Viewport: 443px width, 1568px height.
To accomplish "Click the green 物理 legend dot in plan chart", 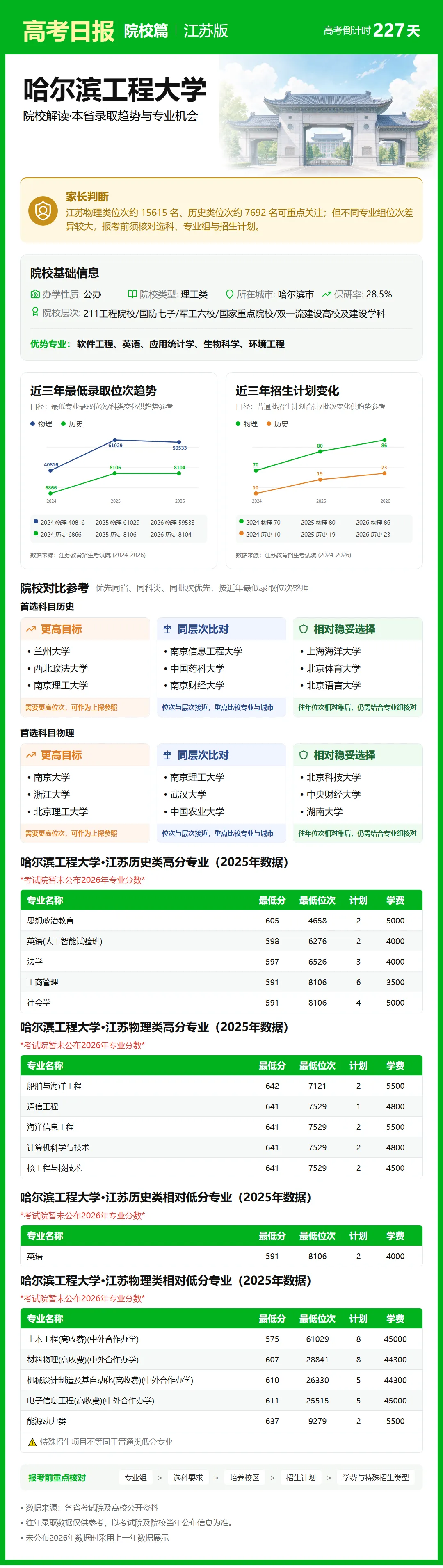I will click(239, 424).
